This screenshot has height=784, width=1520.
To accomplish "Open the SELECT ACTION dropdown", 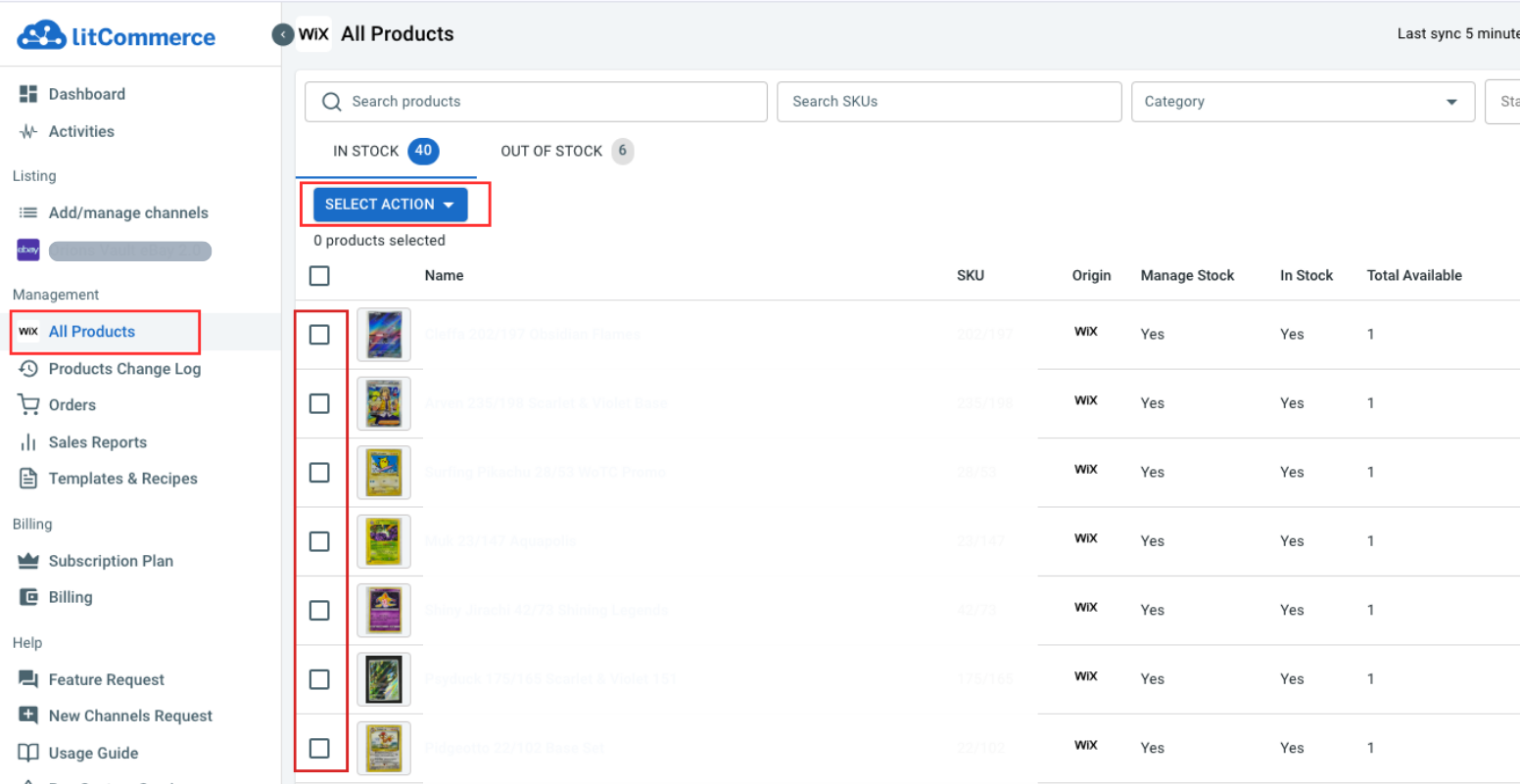I will click(x=390, y=204).
